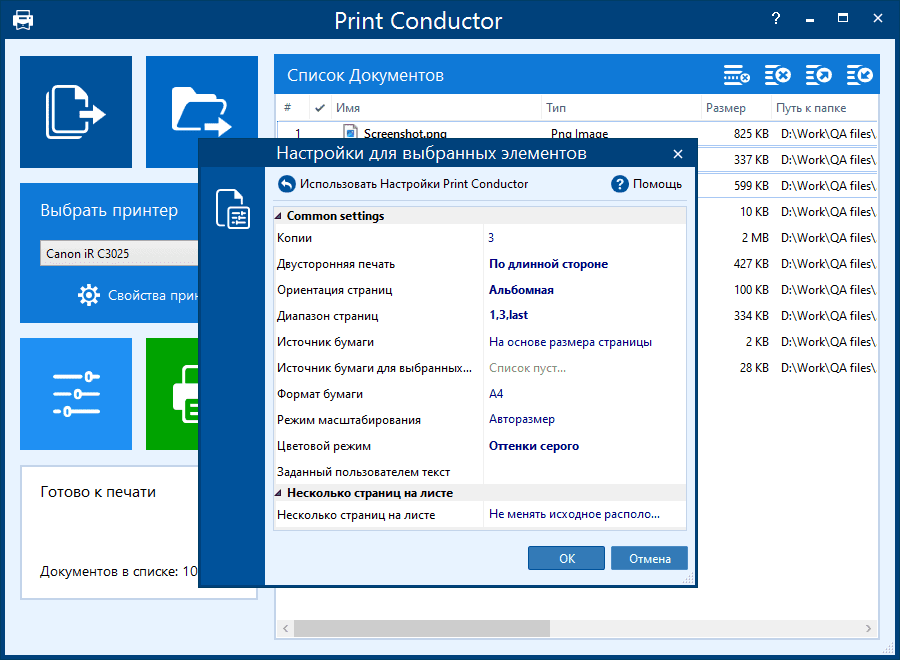This screenshot has height=660, width=900.
Task: Click the empty Заданный пользователем текст field
Action: pyautogui.click(x=584, y=472)
